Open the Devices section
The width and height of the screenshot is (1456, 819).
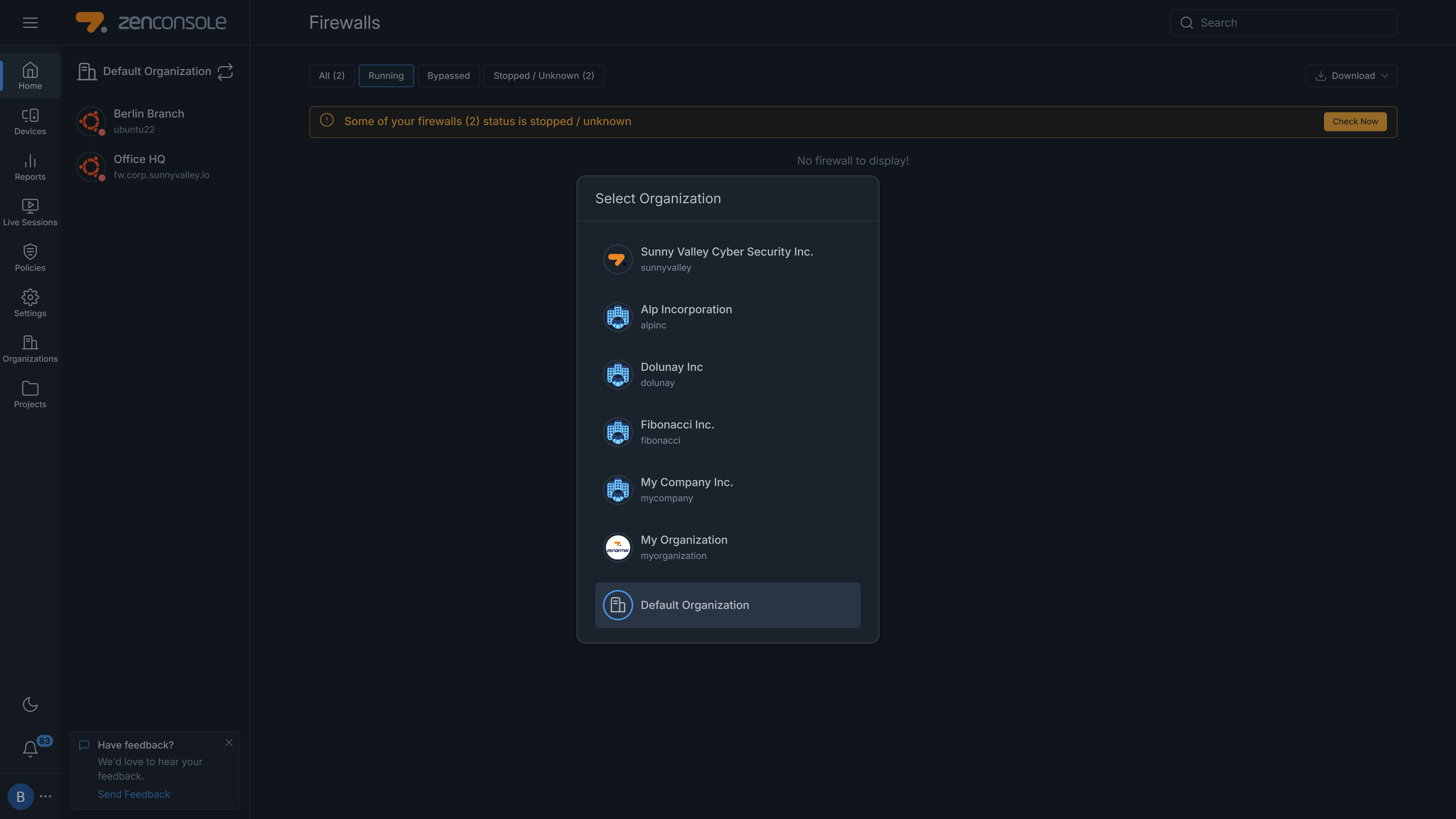(30, 122)
